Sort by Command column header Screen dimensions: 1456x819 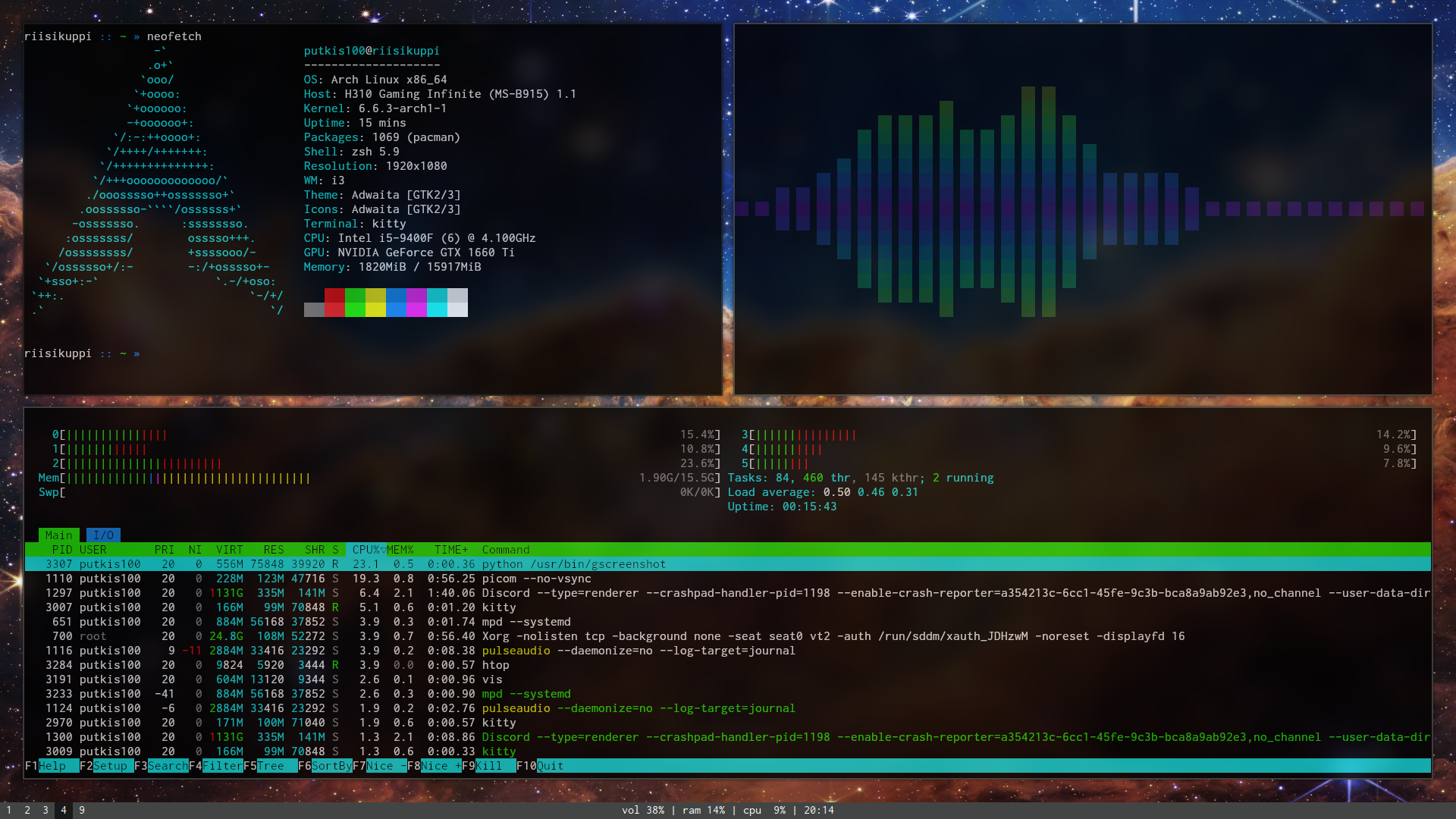click(x=506, y=550)
